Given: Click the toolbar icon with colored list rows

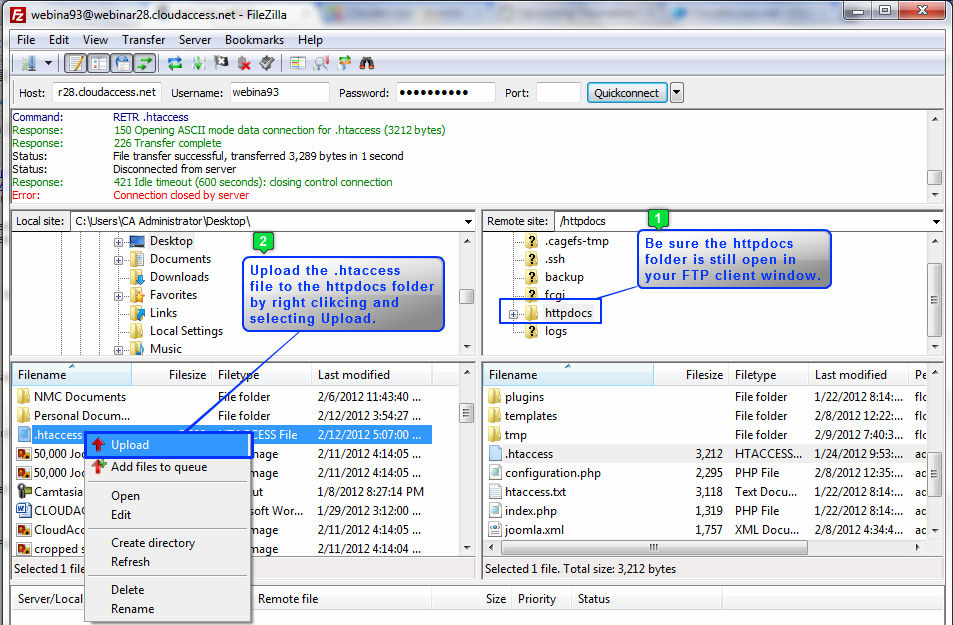Looking at the screenshot, I should point(297,63).
